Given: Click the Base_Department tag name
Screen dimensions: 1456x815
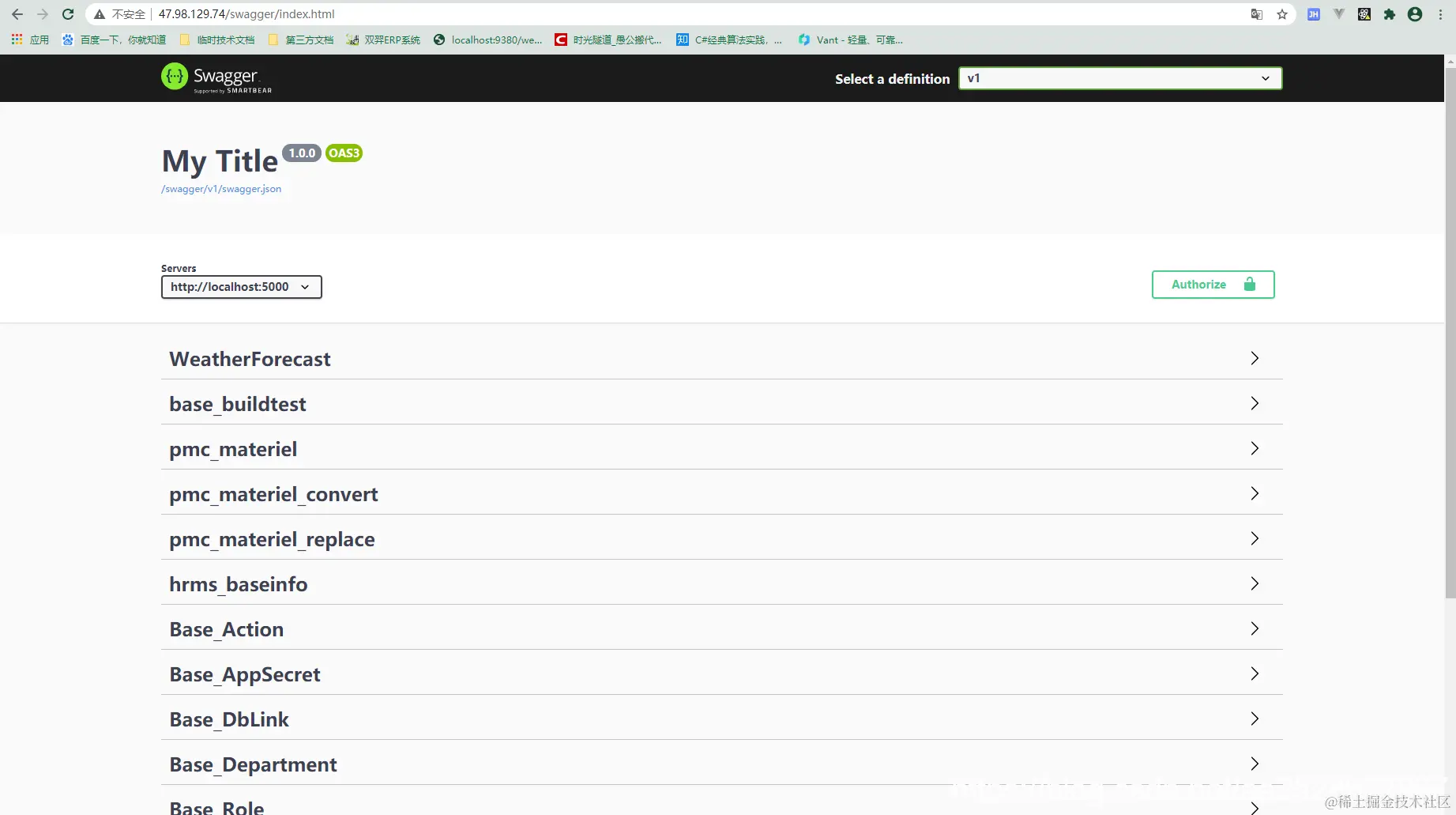Looking at the screenshot, I should 253,764.
